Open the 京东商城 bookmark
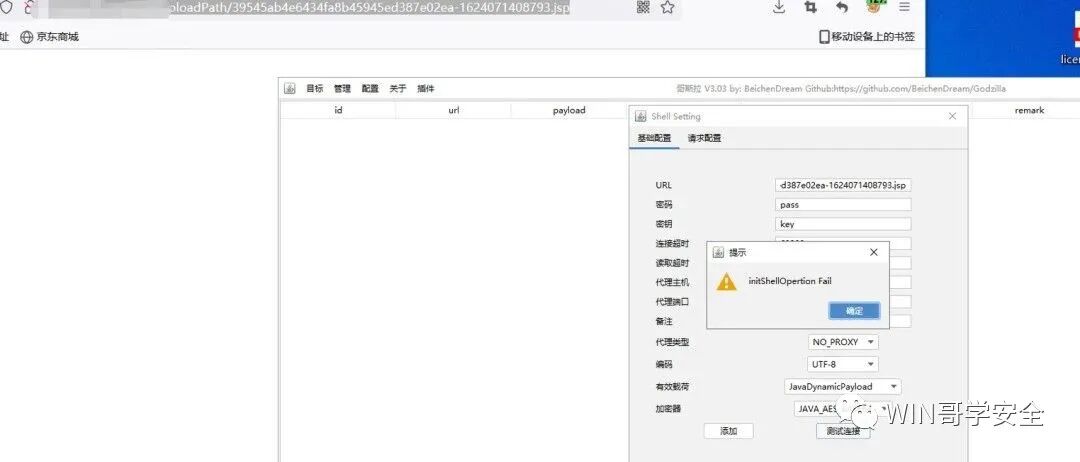1080x462 pixels. coord(50,37)
